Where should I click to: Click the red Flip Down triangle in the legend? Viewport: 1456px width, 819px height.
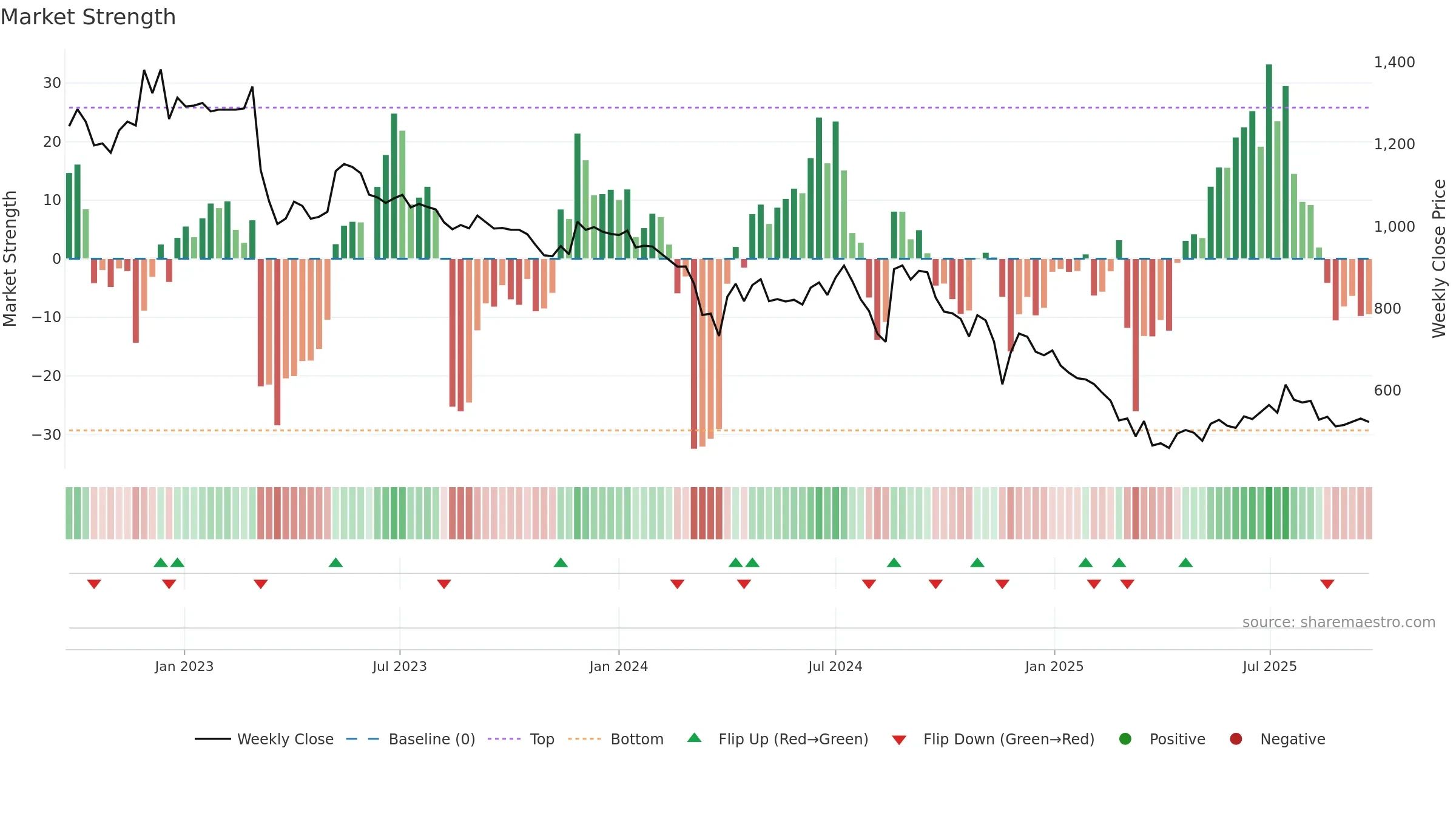(x=899, y=740)
